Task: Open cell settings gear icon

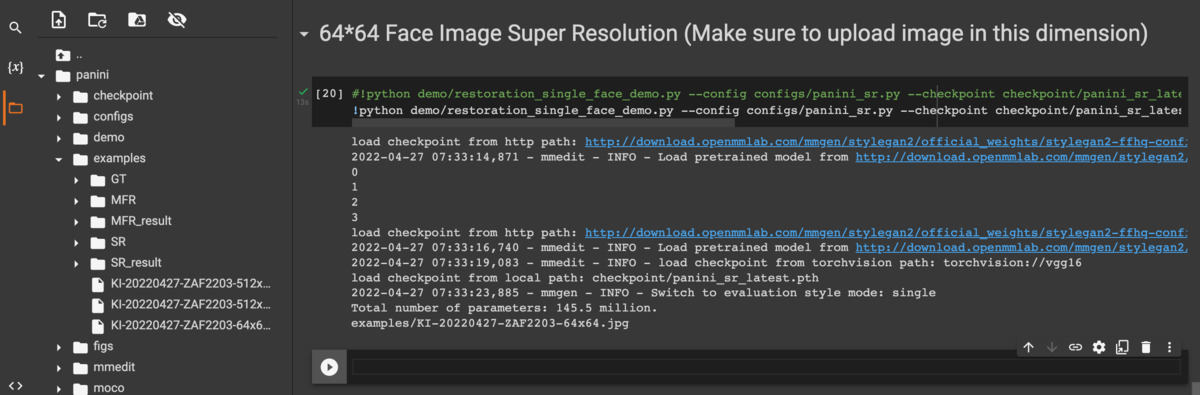Action: click(x=1099, y=347)
